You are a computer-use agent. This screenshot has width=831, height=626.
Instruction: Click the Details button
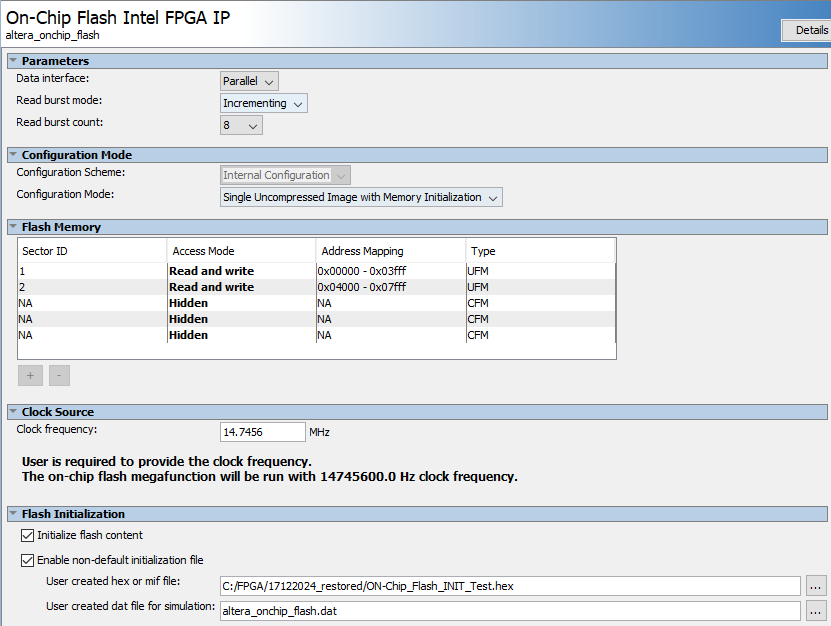coord(810,30)
